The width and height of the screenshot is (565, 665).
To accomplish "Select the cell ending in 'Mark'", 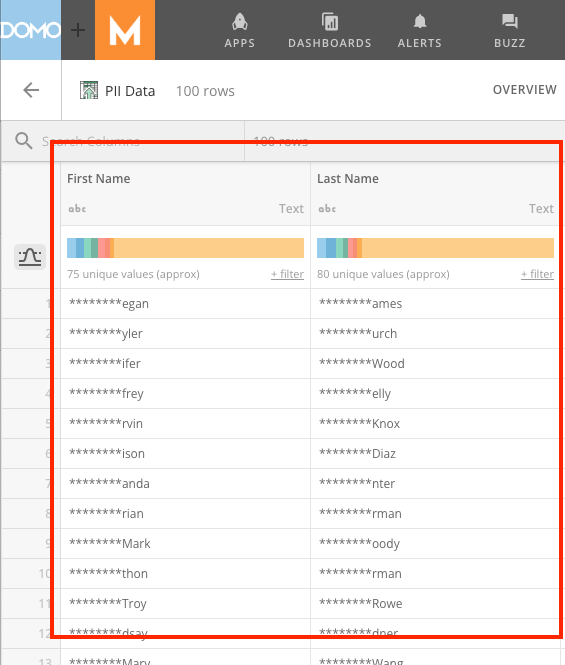I will 185,544.
